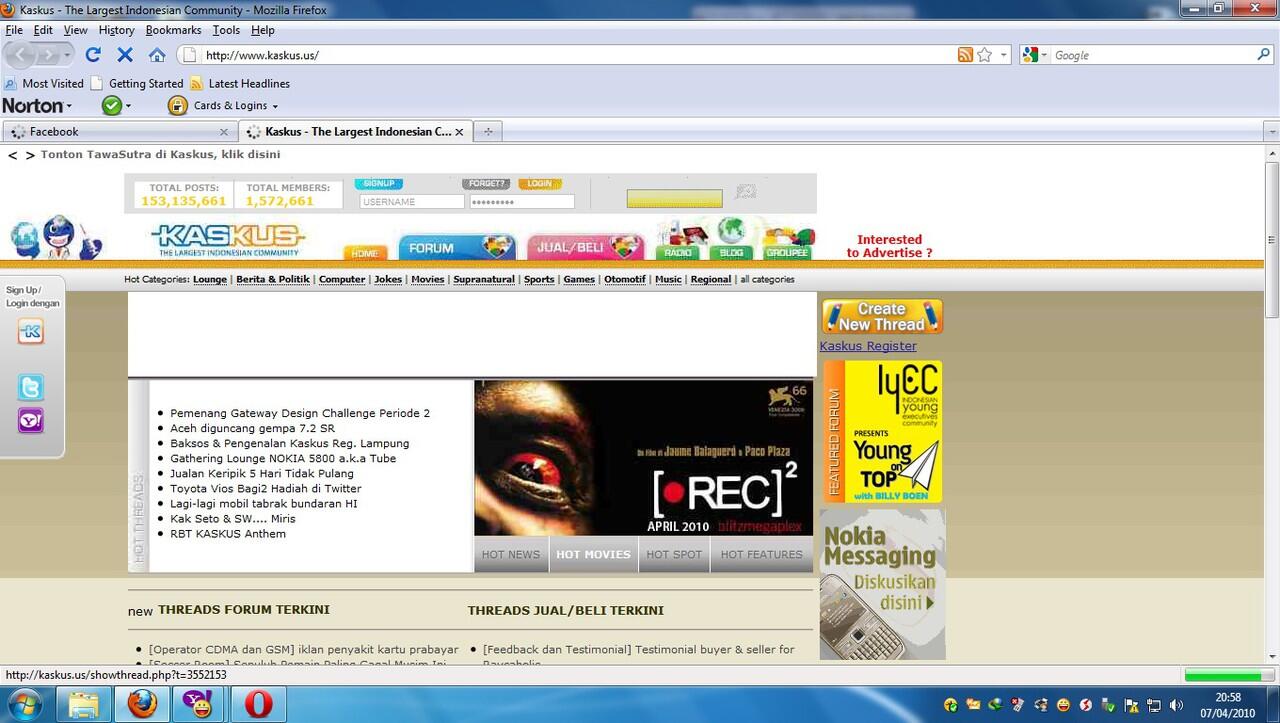This screenshot has width=1280, height=723.
Task: Go to the Firefox home page icon
Action: pos(157,55)
